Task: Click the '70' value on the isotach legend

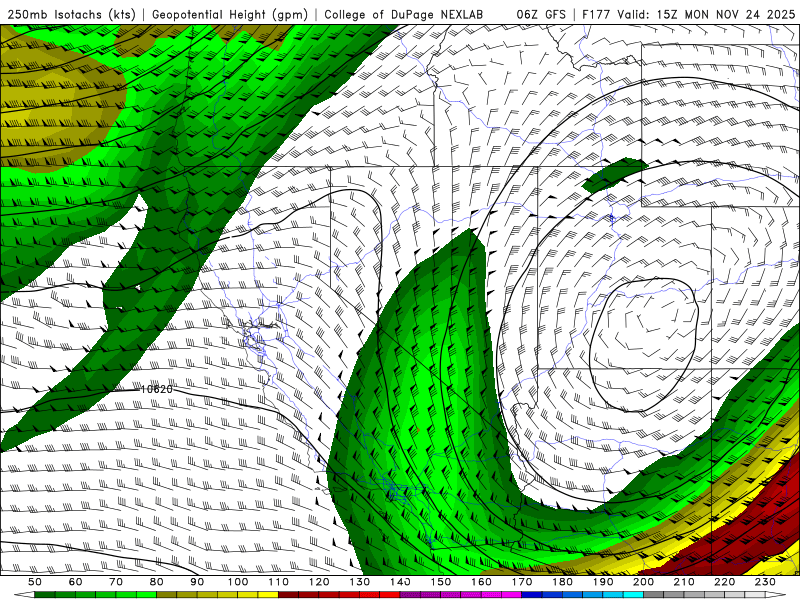Action: point(116,582)
